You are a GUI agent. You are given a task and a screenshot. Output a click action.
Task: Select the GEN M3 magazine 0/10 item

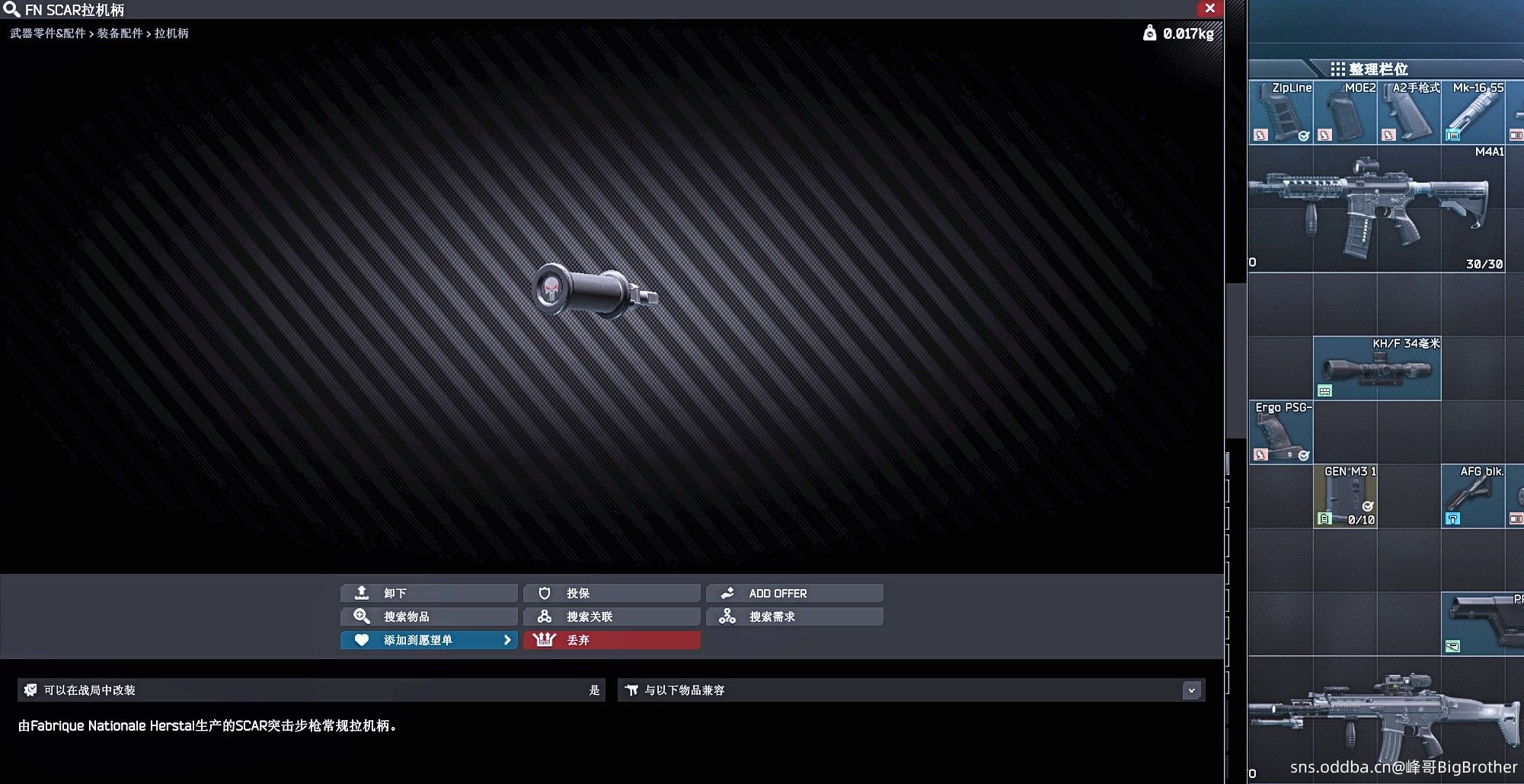click(x=1345, y=496)
